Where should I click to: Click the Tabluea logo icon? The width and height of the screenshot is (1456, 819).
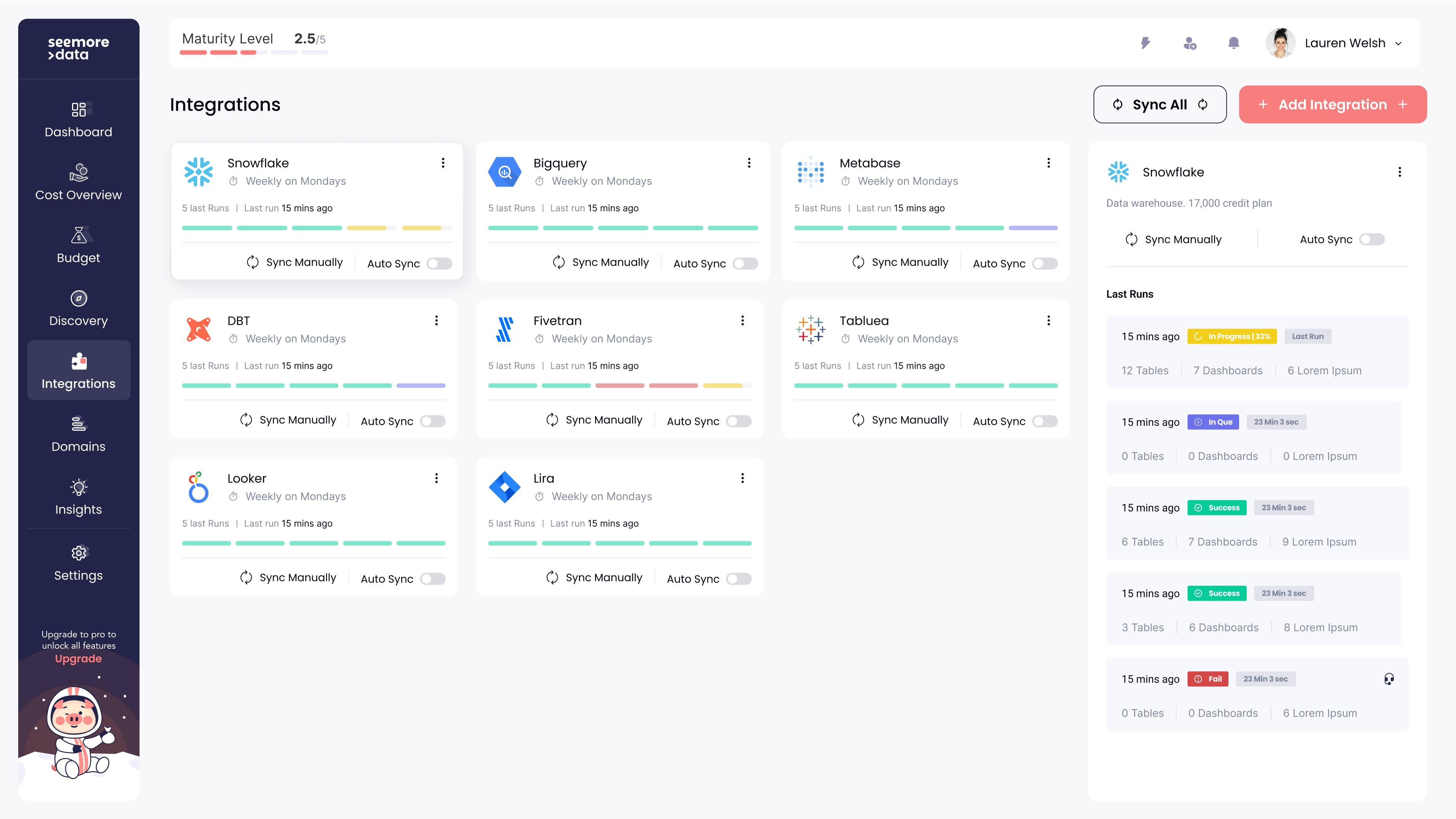pos(811,329)
